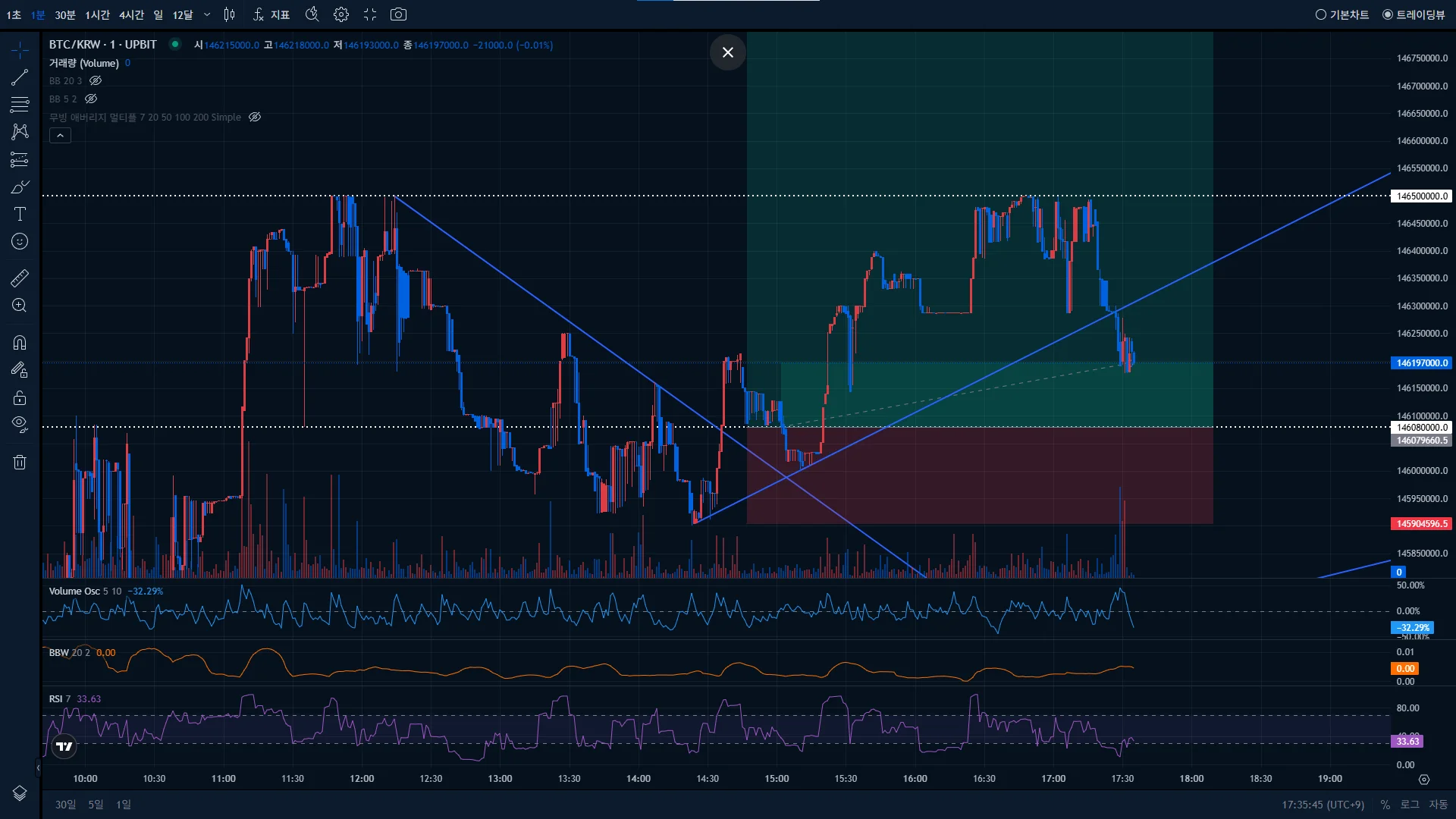Click the 146500000.0 horizontal line price label
Viewport: 1456px width, 819px height.
(1422, 196)
